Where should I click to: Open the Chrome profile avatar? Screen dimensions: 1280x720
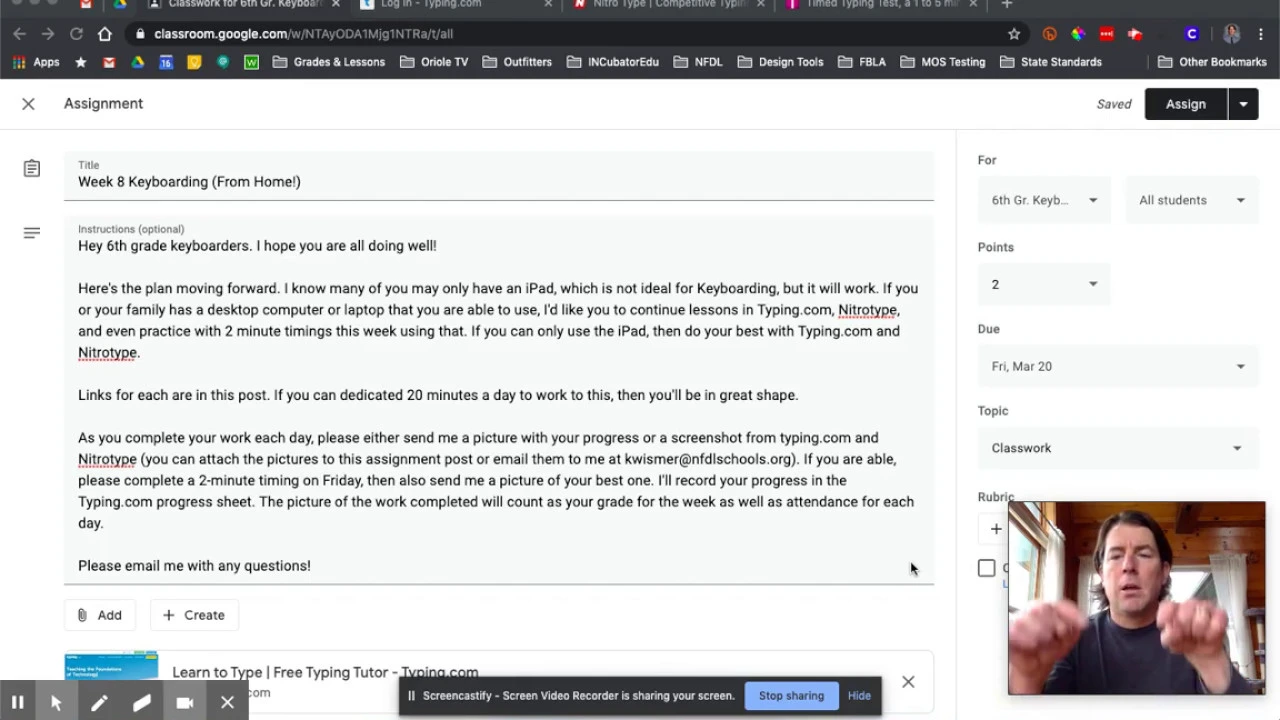(1231, 34)
